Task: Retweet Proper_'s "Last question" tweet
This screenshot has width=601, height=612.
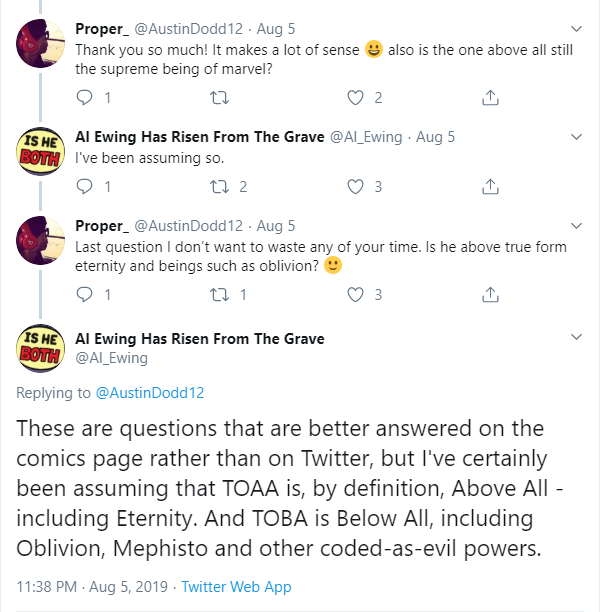Action: click(x=221, y=295)
